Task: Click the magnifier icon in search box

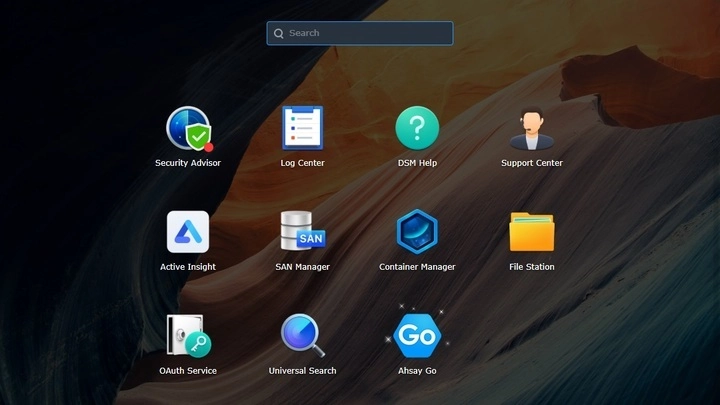Action: 278,34
